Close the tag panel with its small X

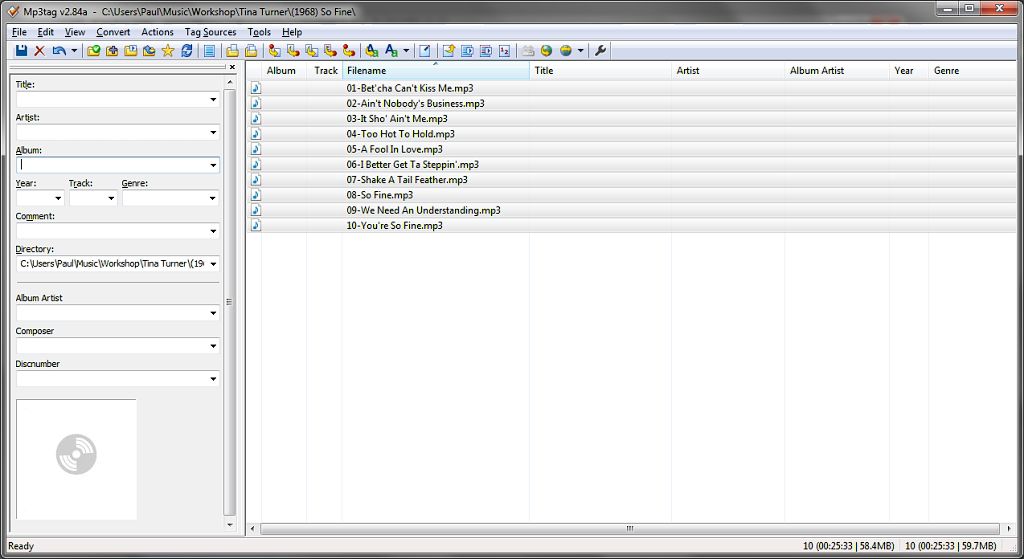click(x=232, y=67)
